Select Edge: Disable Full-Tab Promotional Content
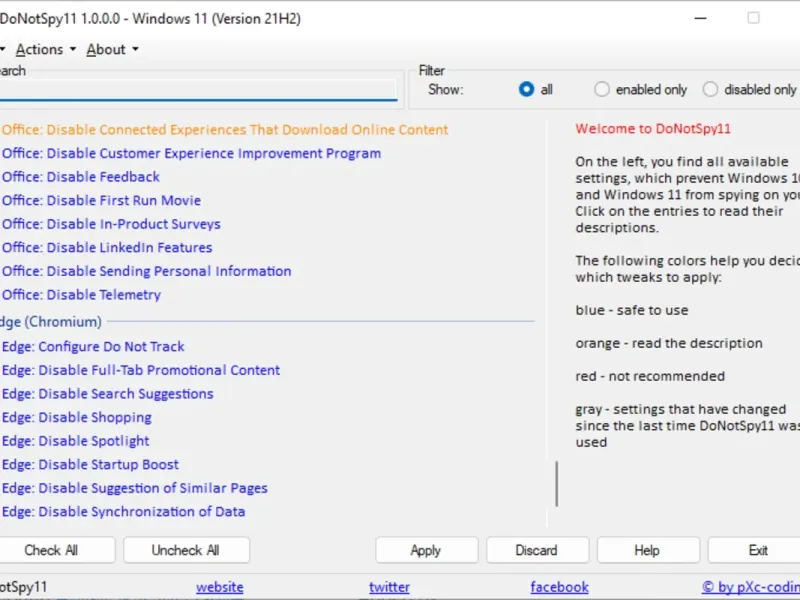The height and width of the screenshot is (600, 800). click(141, 370)
